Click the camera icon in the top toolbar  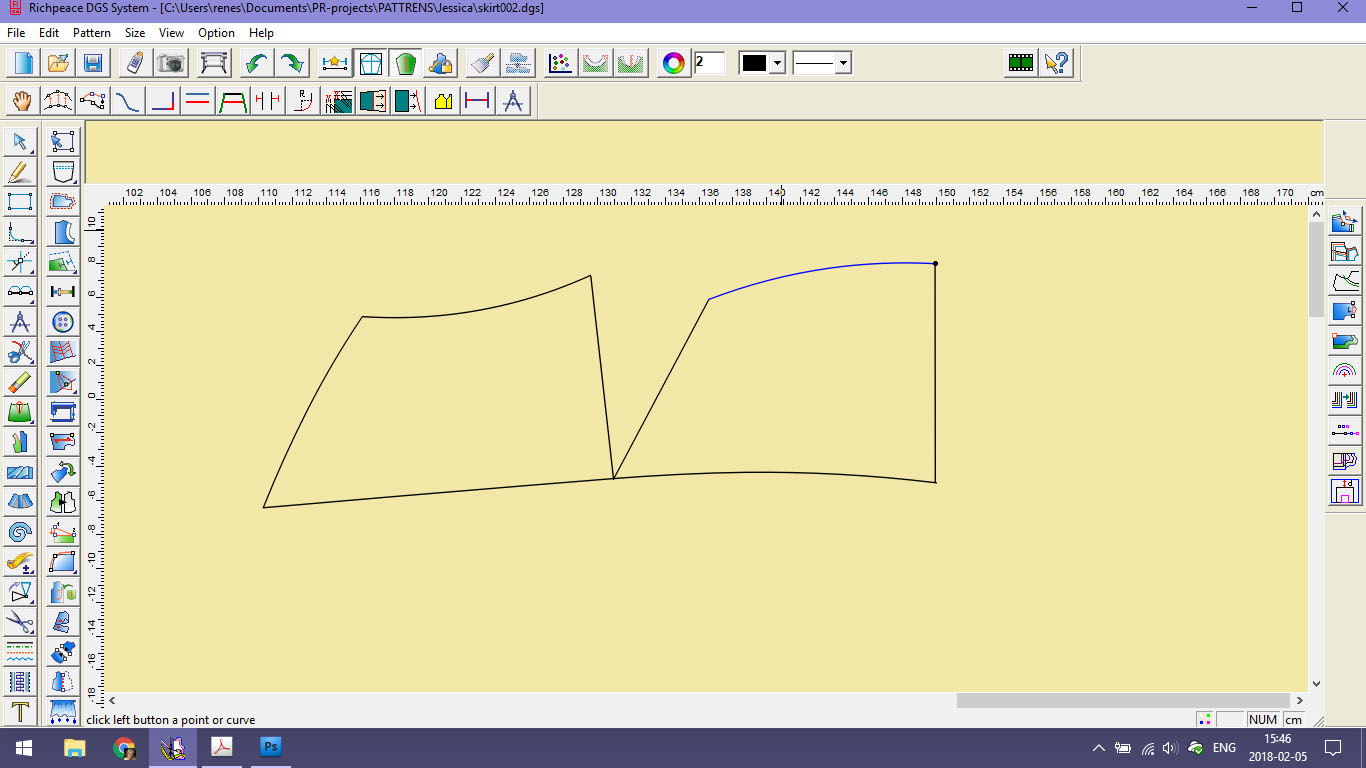pyautogui.click(x=172, y=63)
